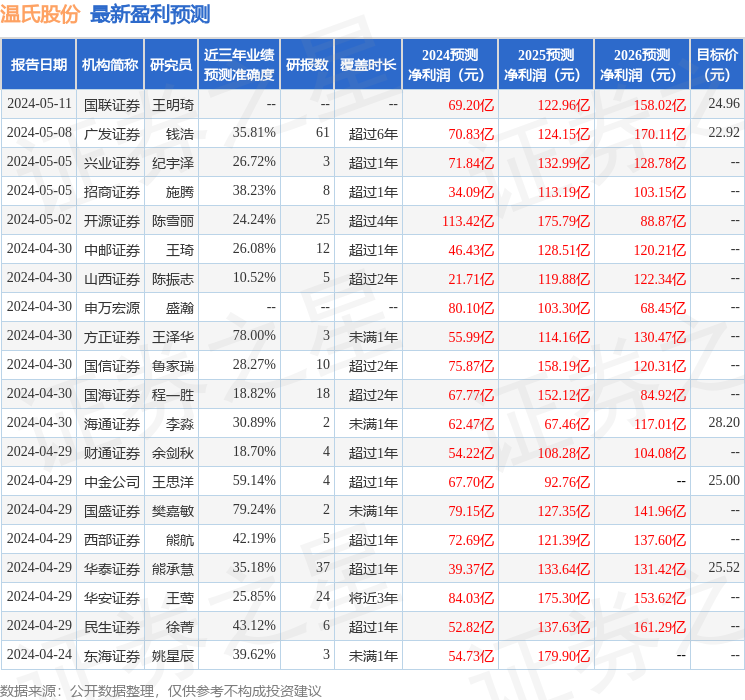The height and width of the screenshot is (700, 745).
Task: Click the target price 25.00
Action: (x=724, y=480)
